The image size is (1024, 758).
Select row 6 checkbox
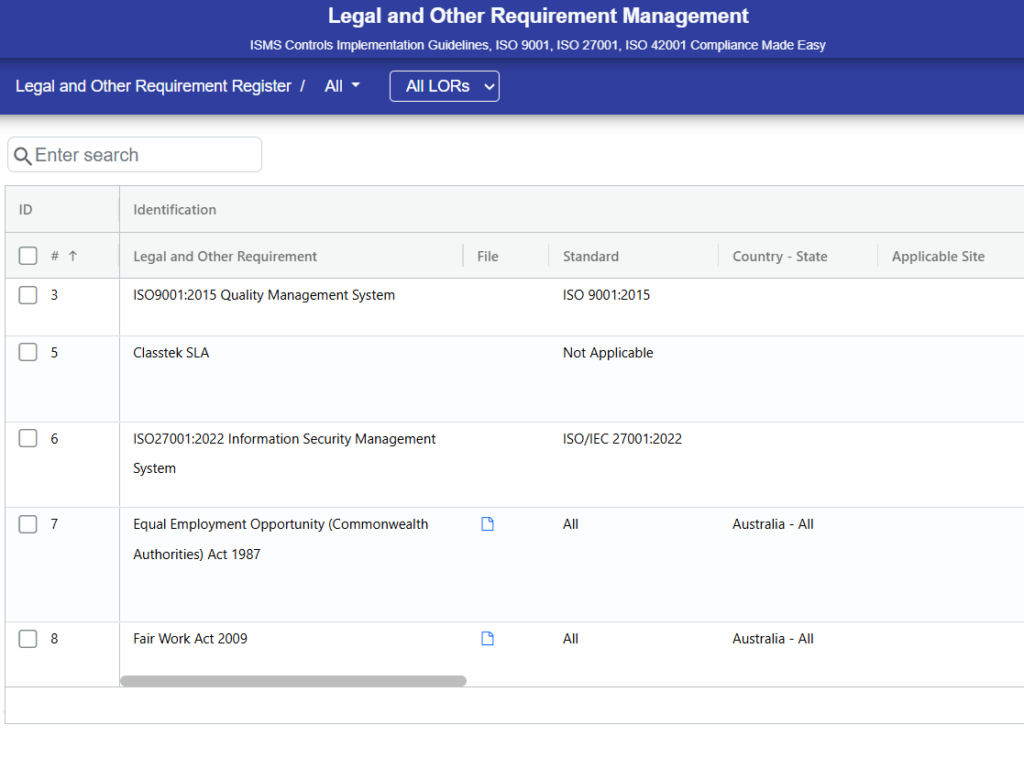pos(28,439)
